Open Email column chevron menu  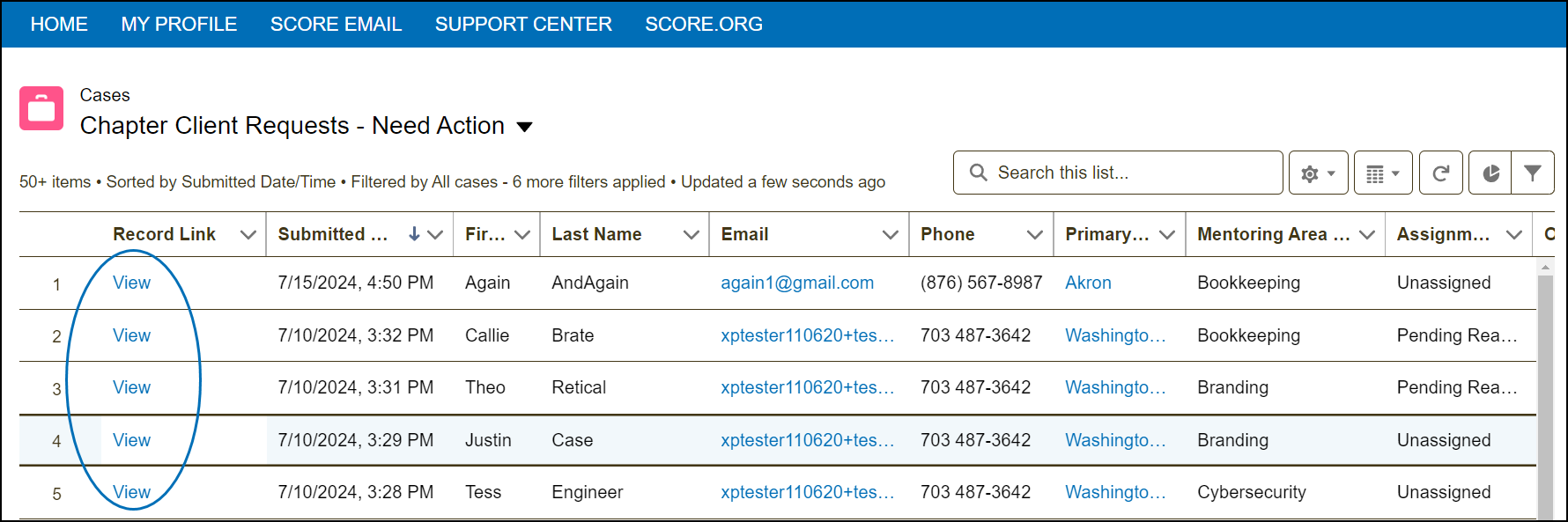click(x=891, y=235)
